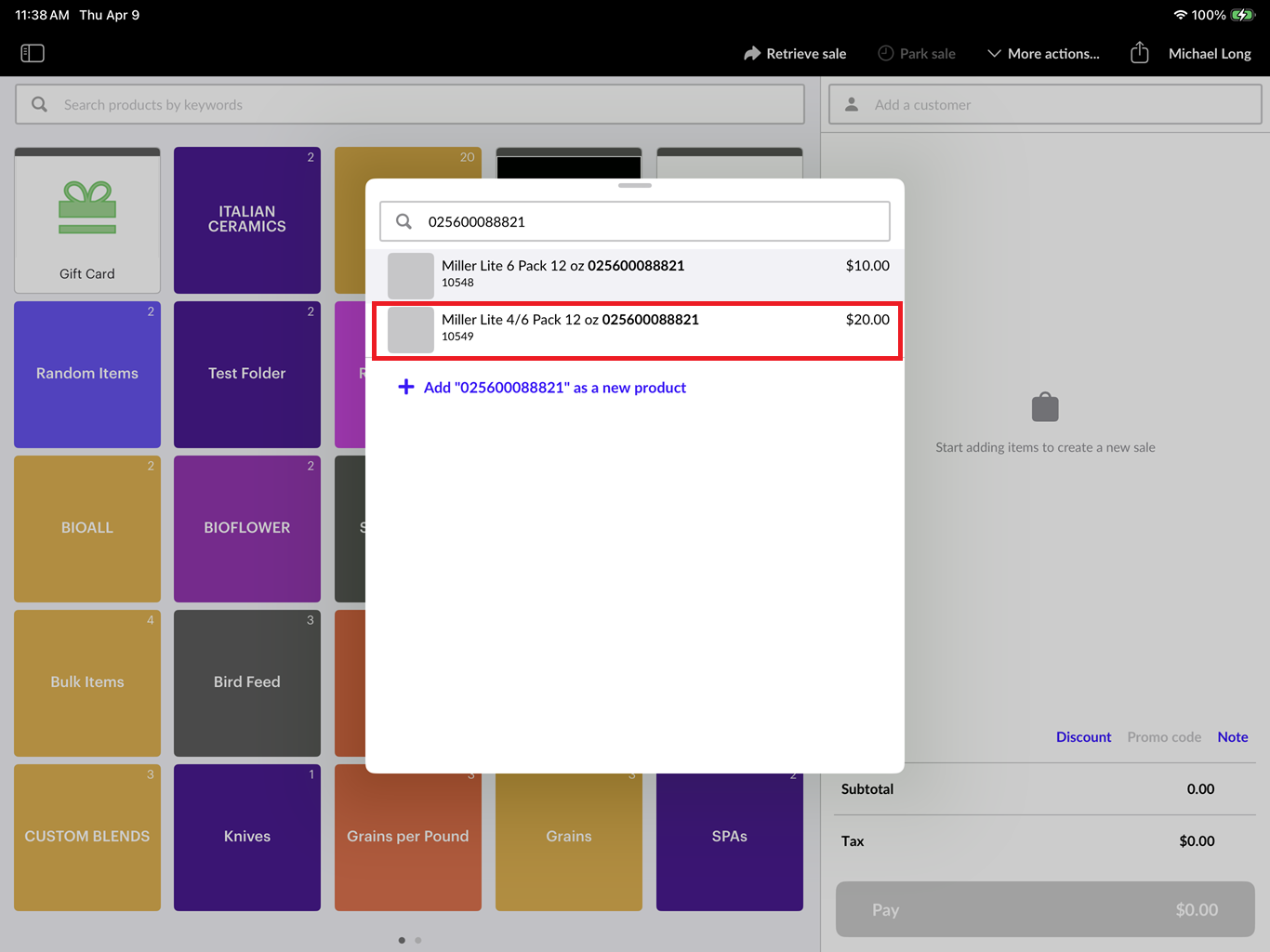The width and height of the screenshot is (1270, 952).
Task: Open the Test Folder tile
Action: [x=247, y=375]
